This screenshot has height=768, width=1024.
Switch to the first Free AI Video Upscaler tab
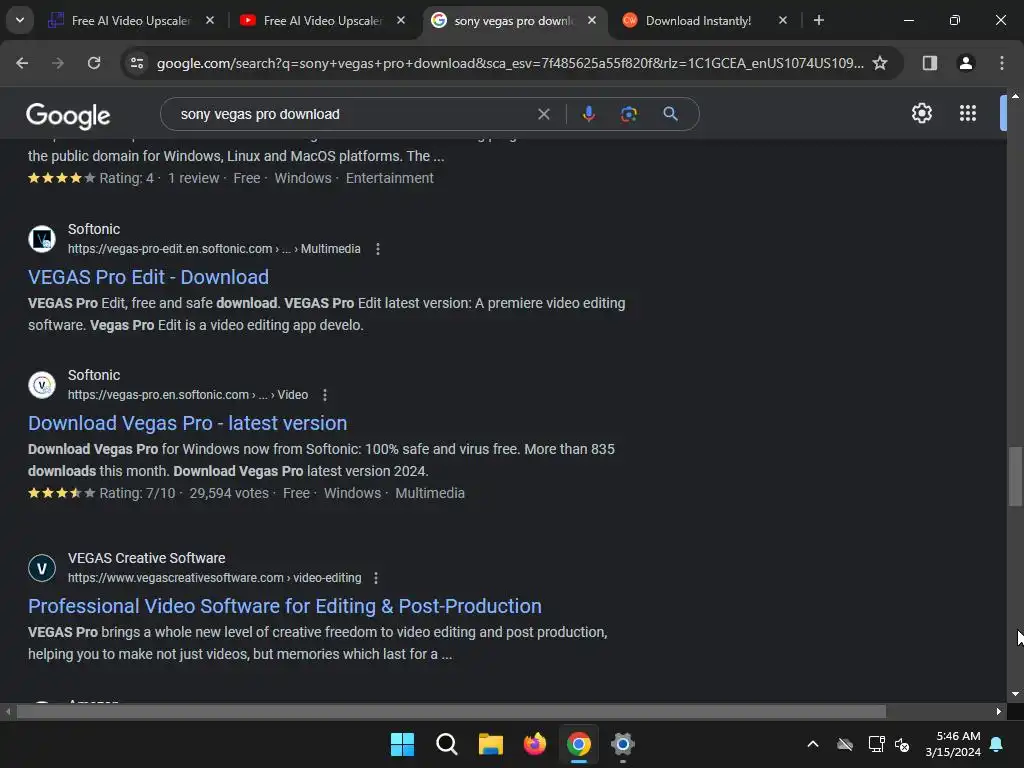[x=131, y=21]
